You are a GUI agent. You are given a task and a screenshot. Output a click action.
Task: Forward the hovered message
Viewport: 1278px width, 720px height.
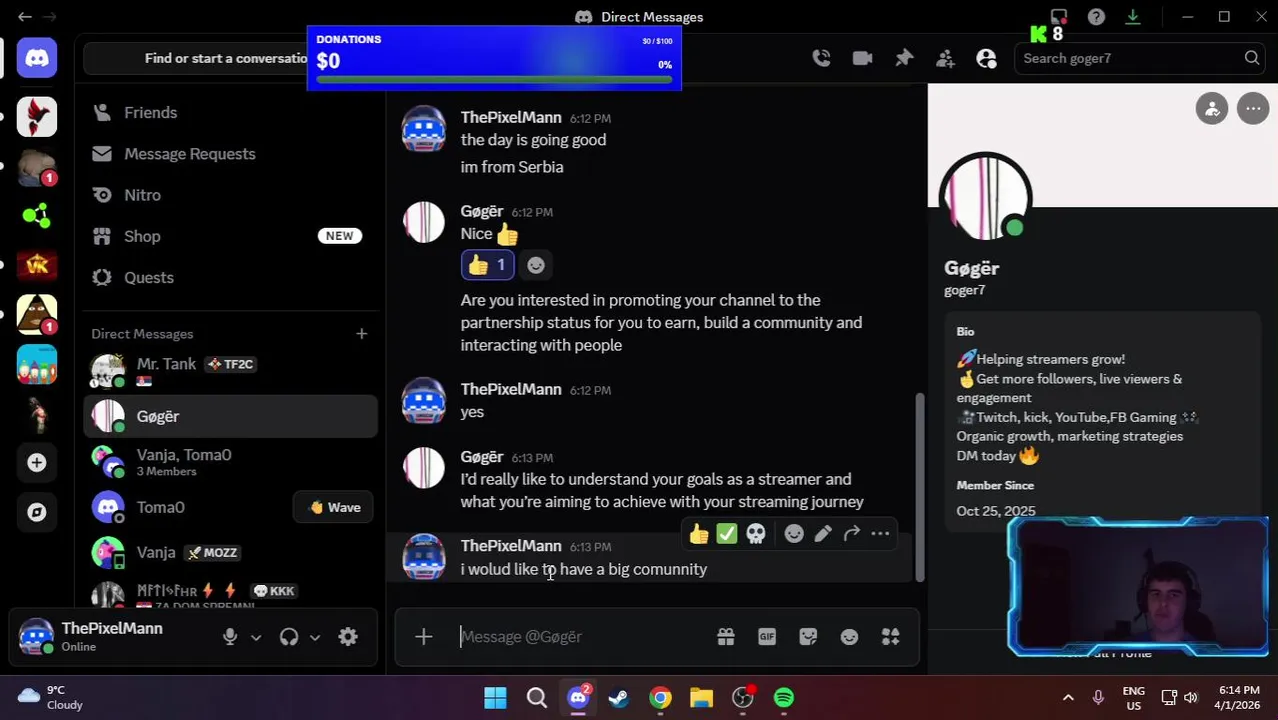click(x=852, y=535)
